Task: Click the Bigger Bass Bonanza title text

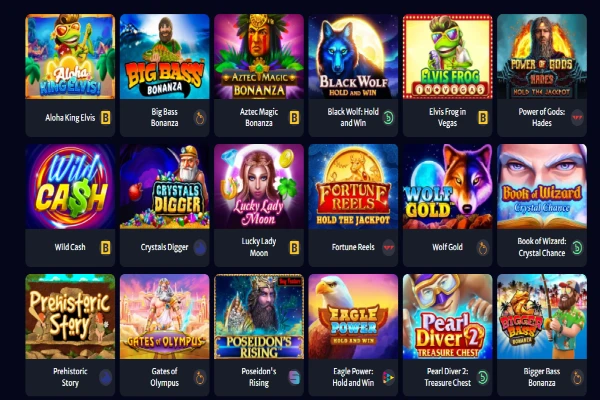Action: (541, 377)
